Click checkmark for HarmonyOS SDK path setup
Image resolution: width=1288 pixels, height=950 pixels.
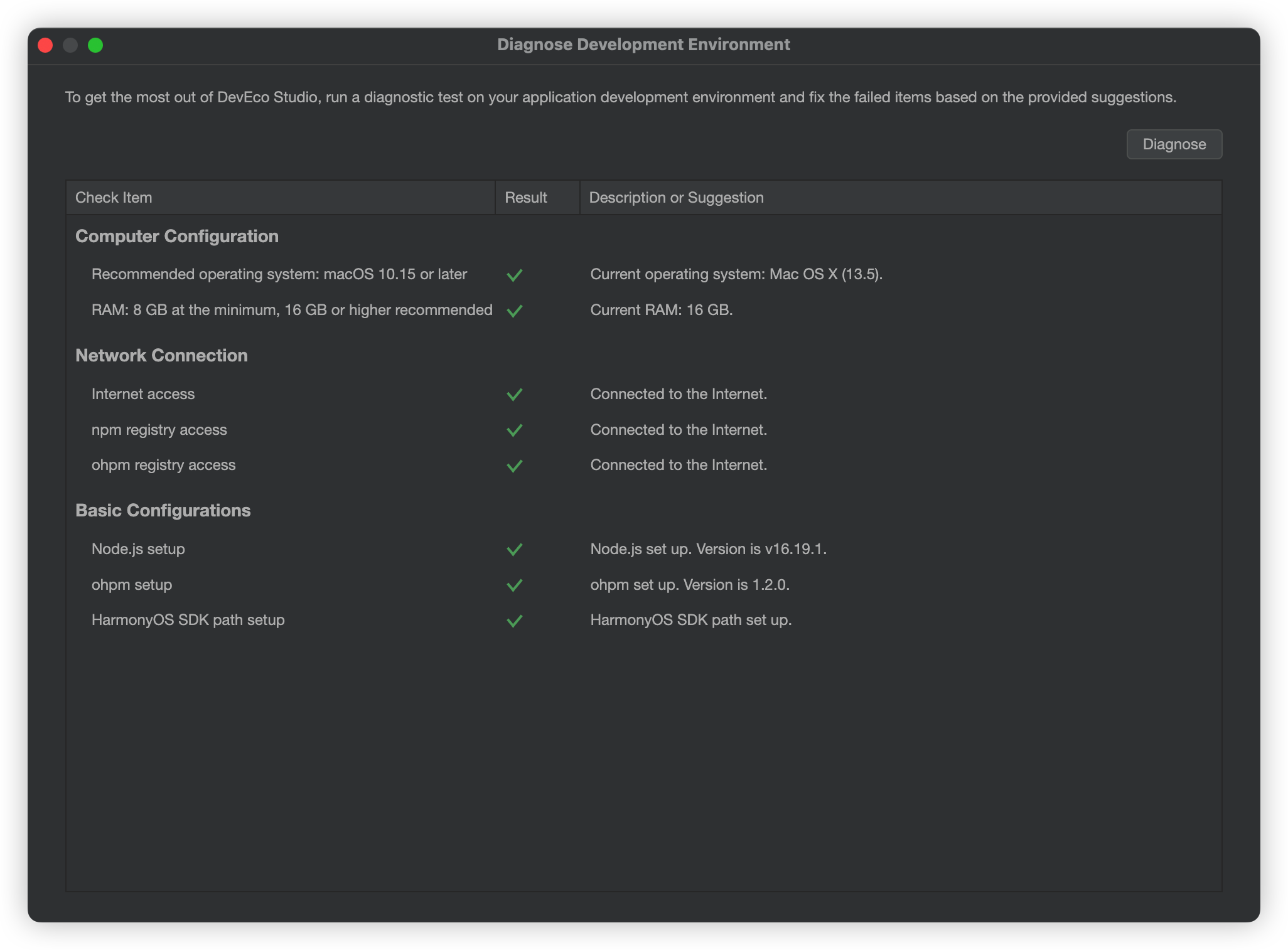click(514, 621)
